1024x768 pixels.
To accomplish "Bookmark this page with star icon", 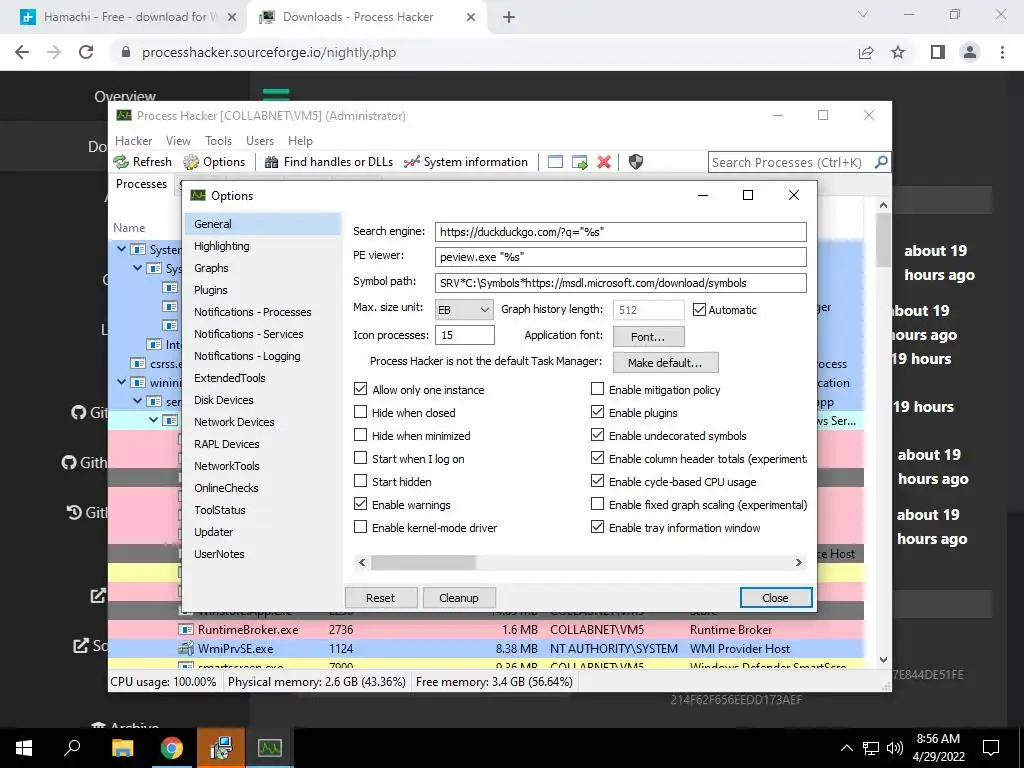I will click(898, 52).
